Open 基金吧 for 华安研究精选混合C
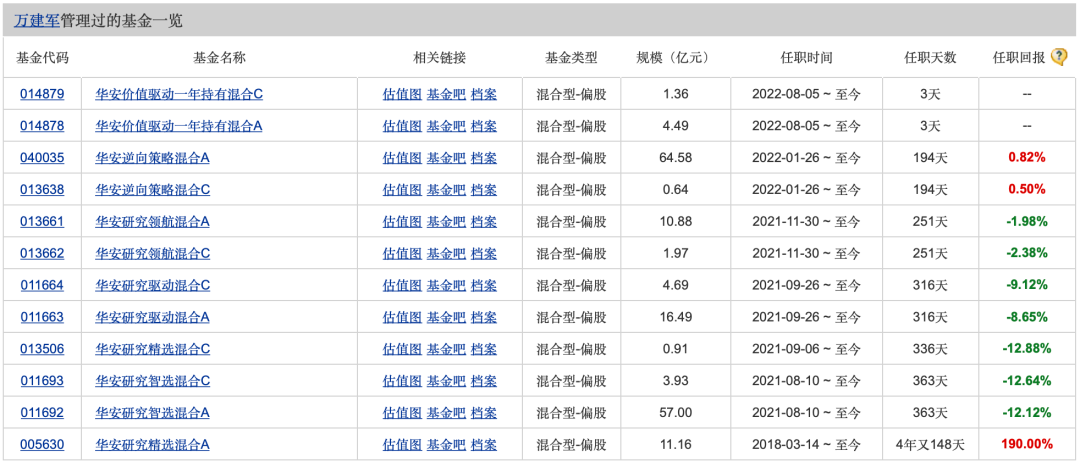Image resolution: width=1080 pixels, height=467 pixels. click(446, 349)
